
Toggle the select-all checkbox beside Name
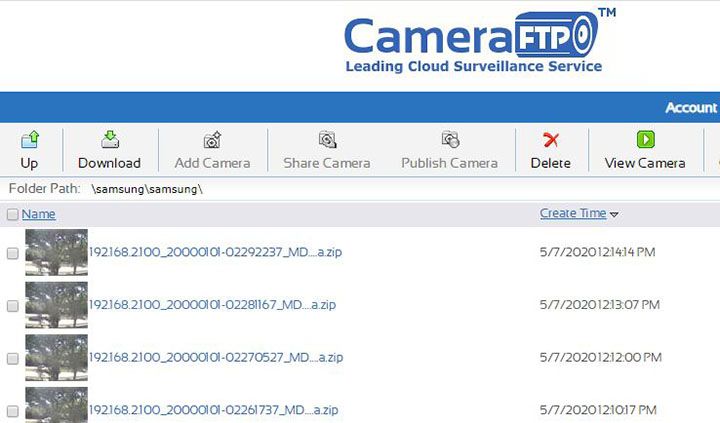(x=12, y=214)
